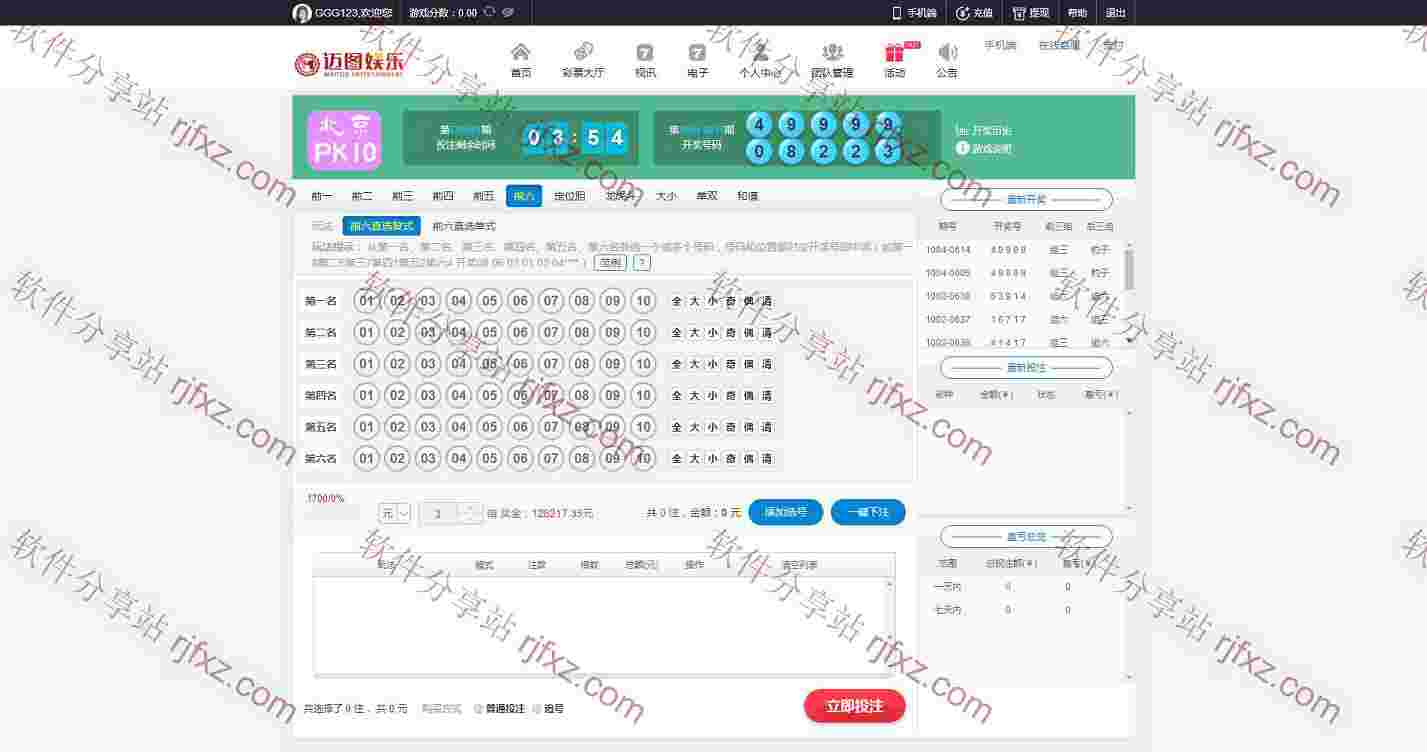Open the 元 currency unit dropdown

[395, 513]
